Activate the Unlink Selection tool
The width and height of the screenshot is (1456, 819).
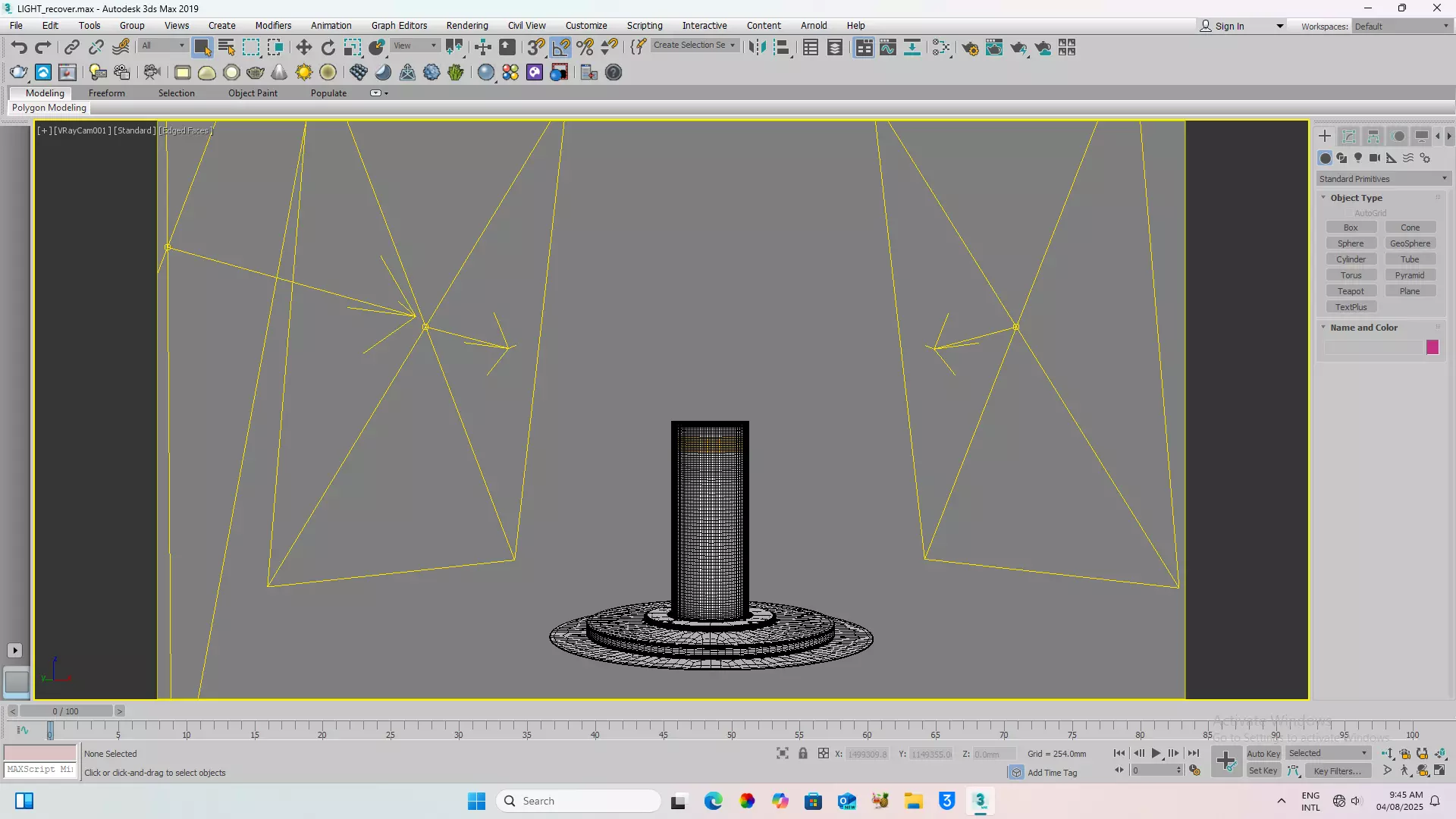[96, 48]
